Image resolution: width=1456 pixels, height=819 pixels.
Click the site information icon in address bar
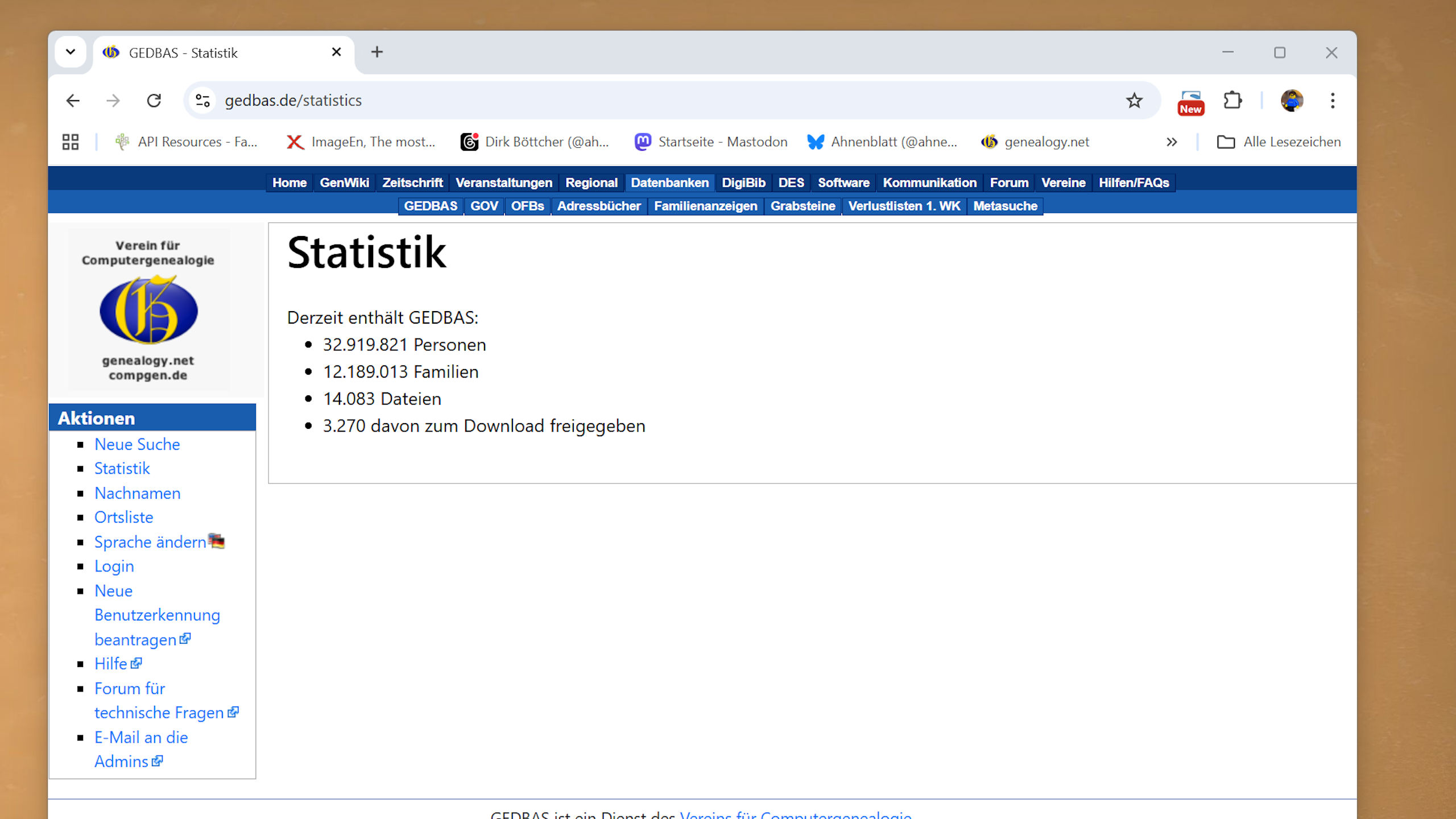202,101
